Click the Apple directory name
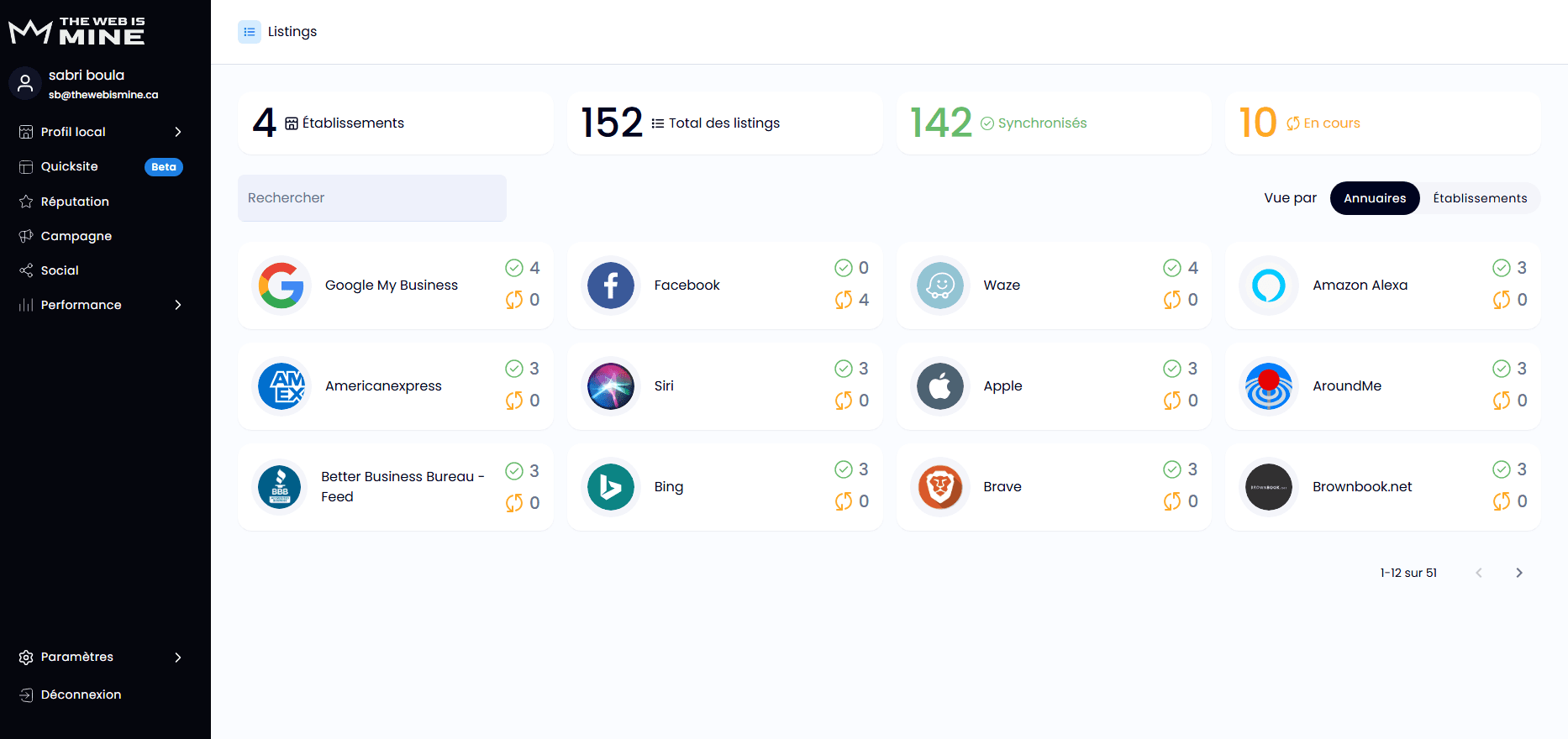 click(x=1002, y=386)
